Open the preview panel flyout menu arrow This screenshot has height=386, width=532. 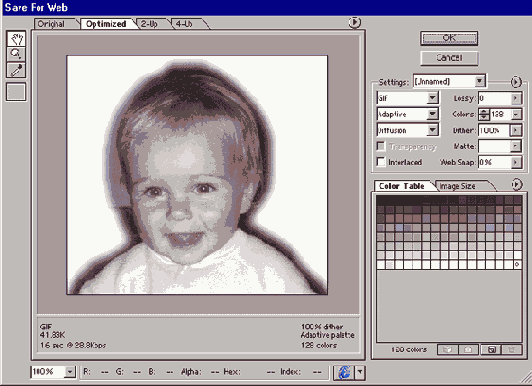354,22
